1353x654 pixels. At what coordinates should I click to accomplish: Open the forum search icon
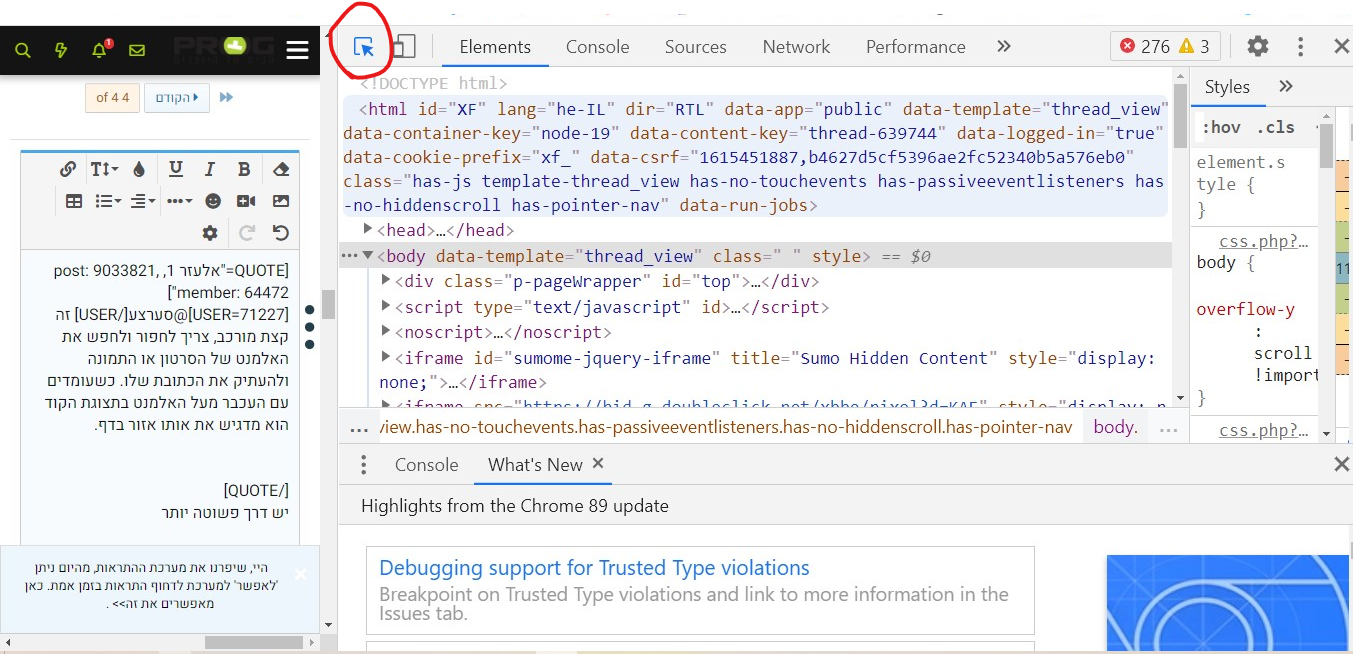pos(24,50)
